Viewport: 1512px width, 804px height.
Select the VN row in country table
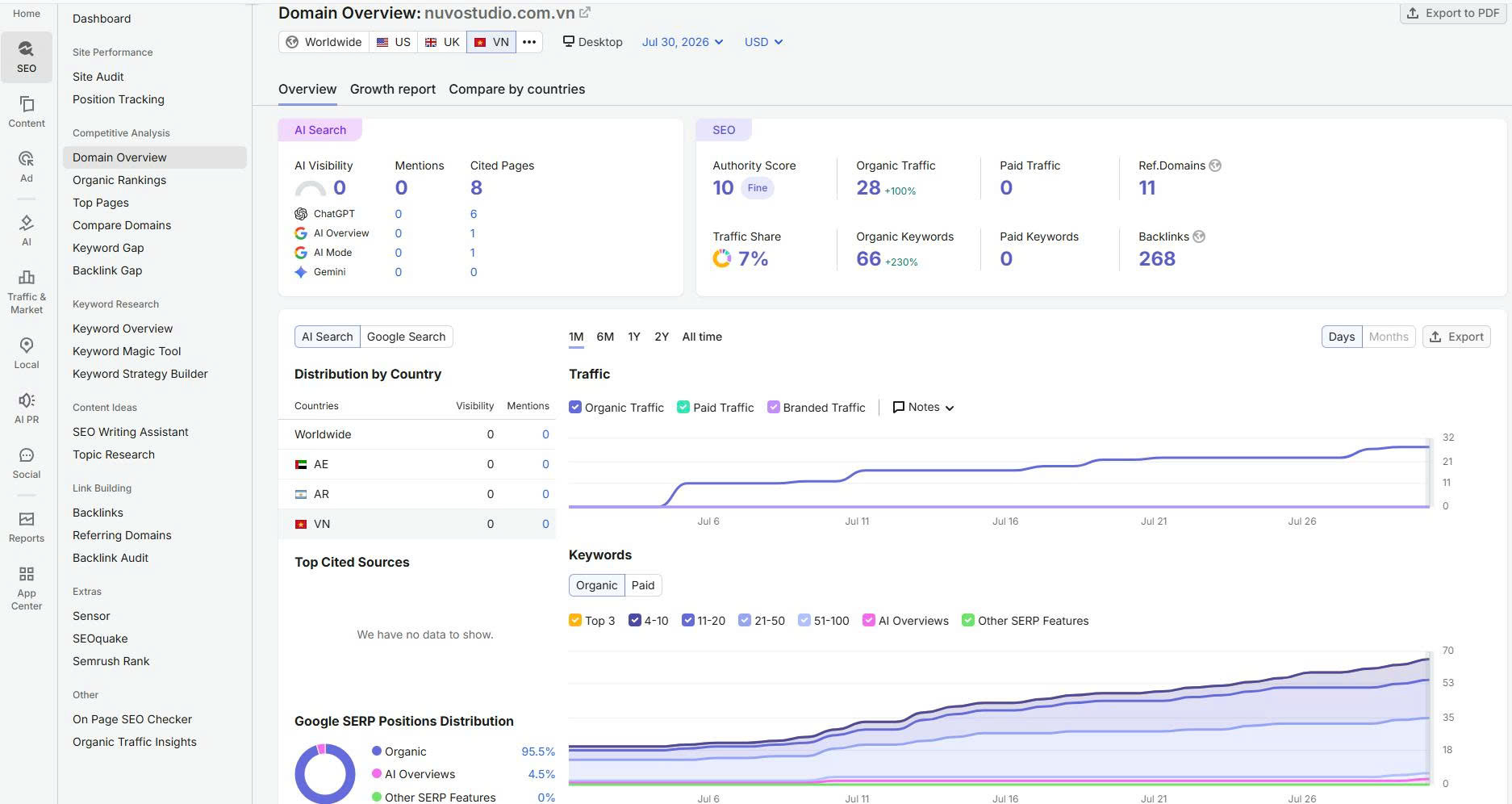coord(417,524)
